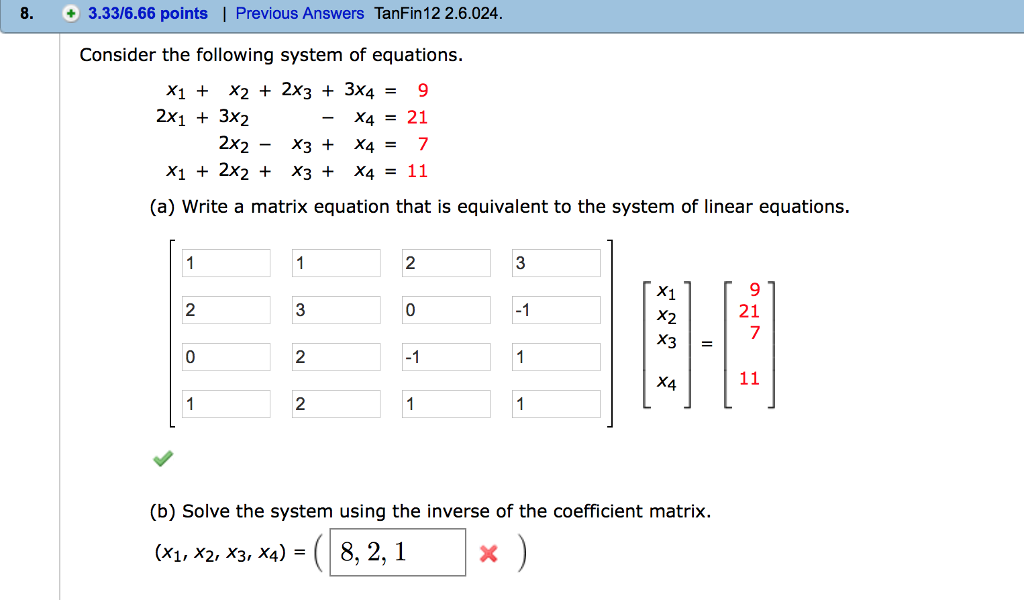The image size is (1024, 600).
Task: Select the matrix cell with 0 in row two
Action: point(446,309)
